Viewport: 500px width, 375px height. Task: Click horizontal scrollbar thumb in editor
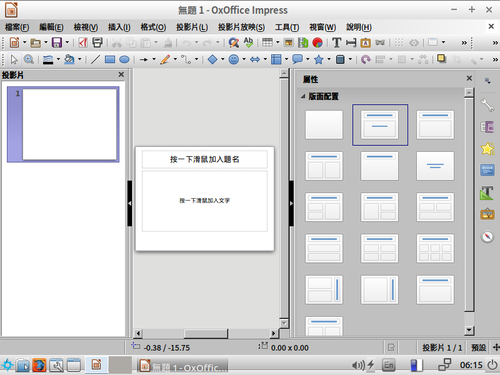(x=206, y=333)
